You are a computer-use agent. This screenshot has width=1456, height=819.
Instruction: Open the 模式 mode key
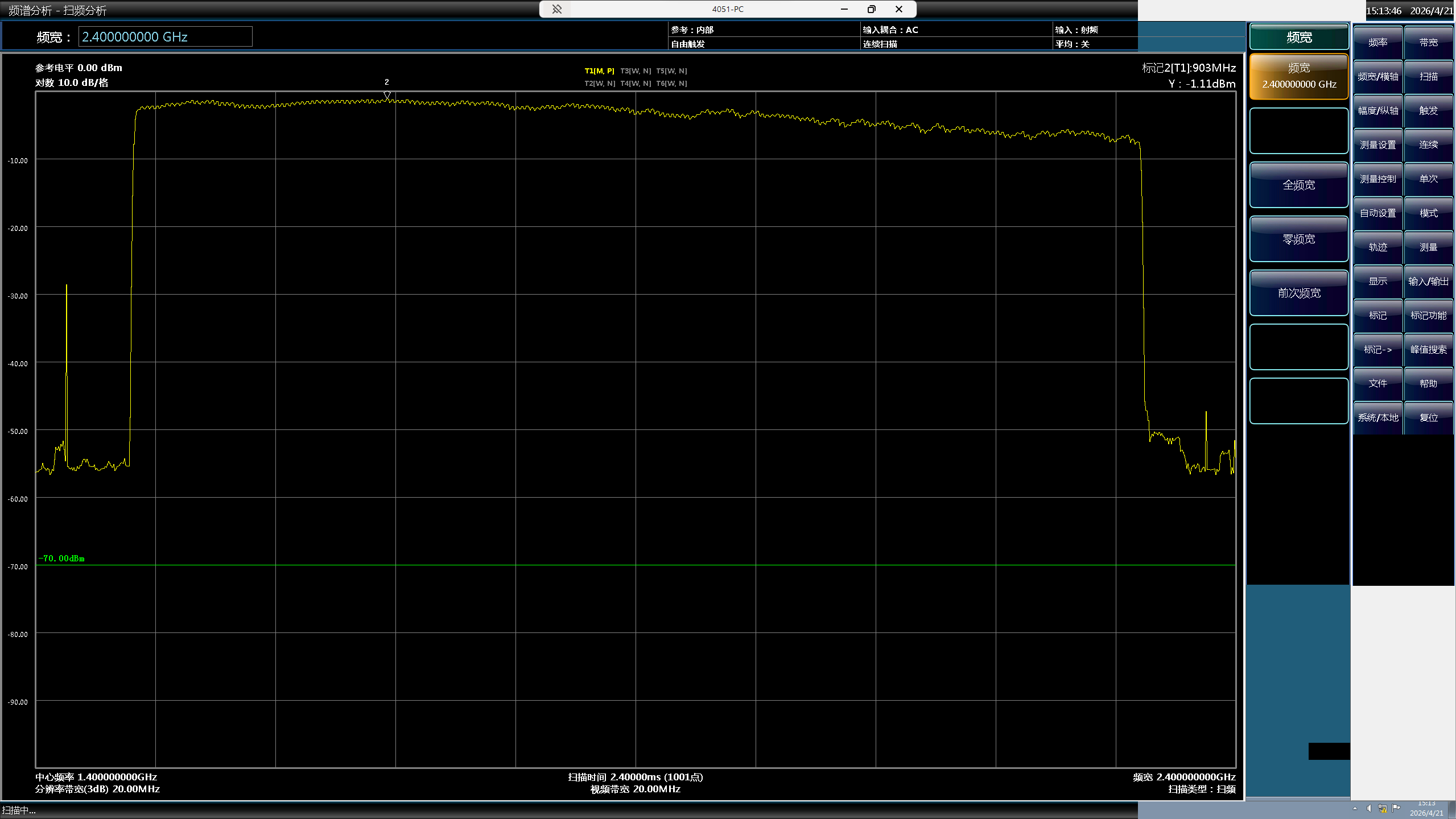(x=1428, y=213)
